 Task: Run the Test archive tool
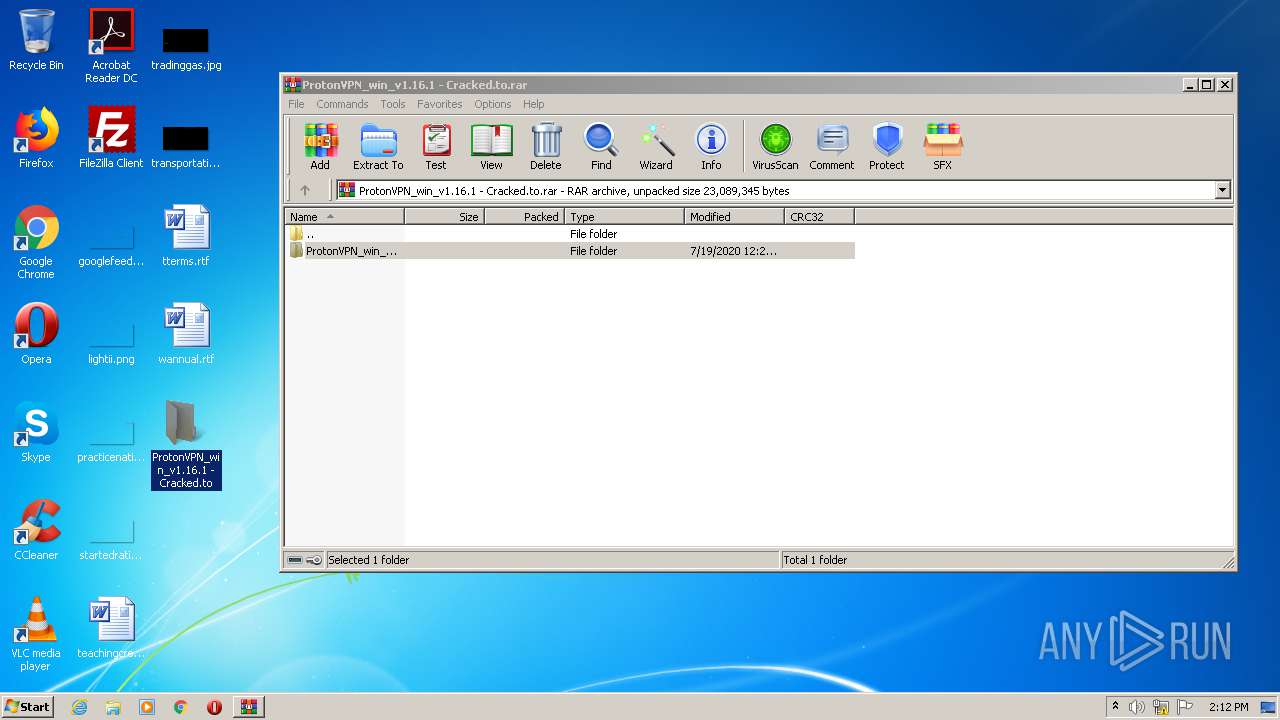click(436, 147)
